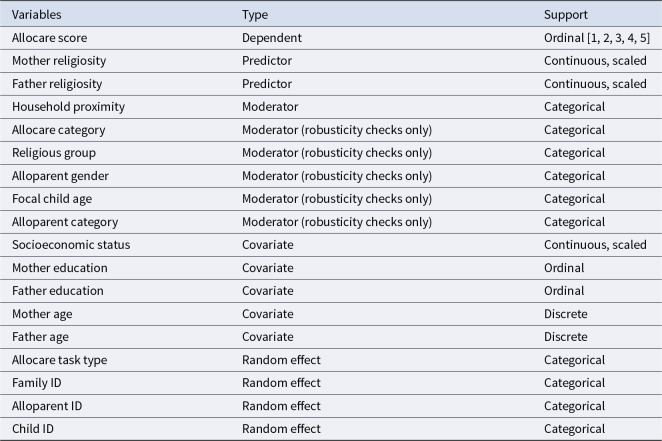This screenshot has height=441, width=662.
Task: Click "Categorical" in the Religious group row
Action: 575,153
